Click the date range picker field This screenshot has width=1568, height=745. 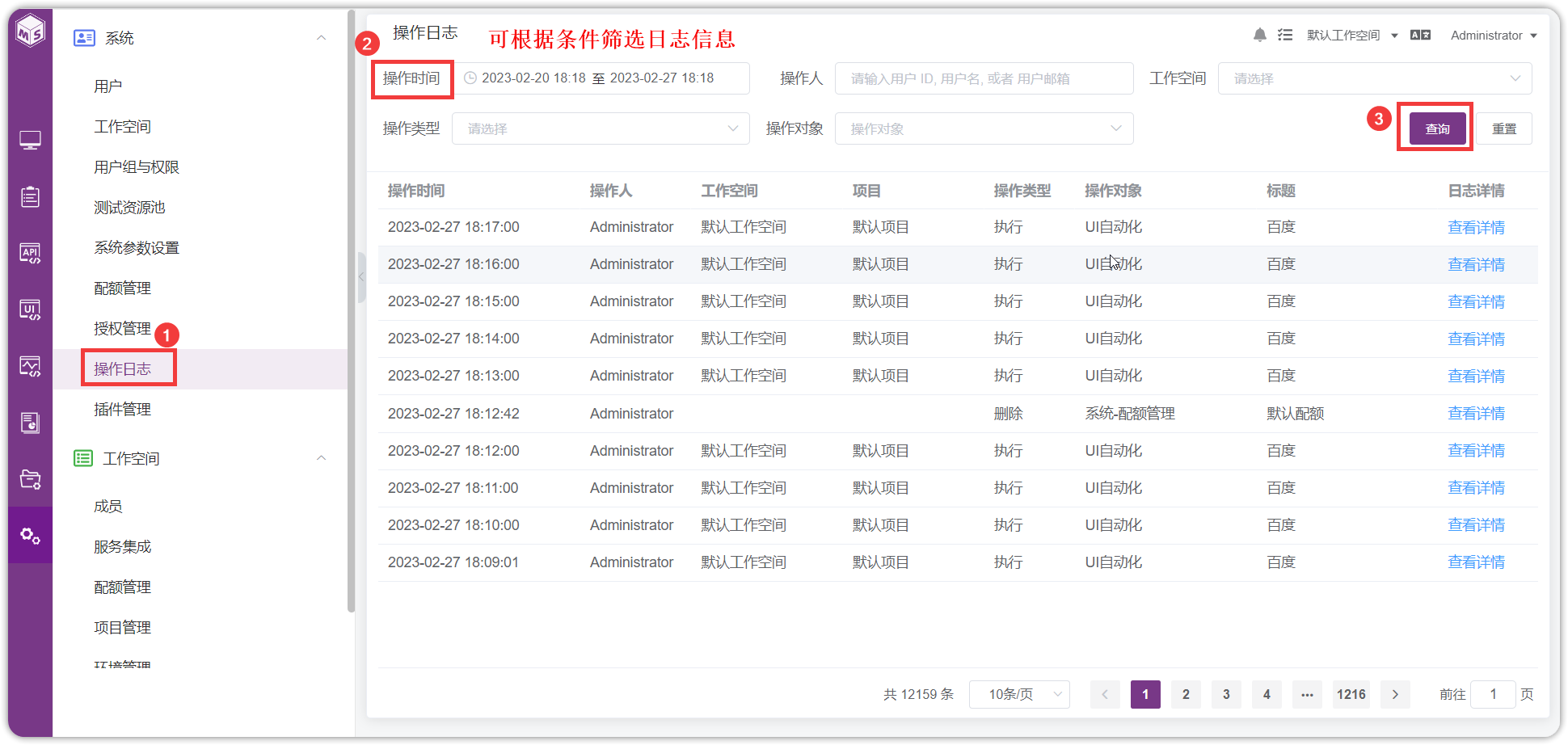click(601, 78)
